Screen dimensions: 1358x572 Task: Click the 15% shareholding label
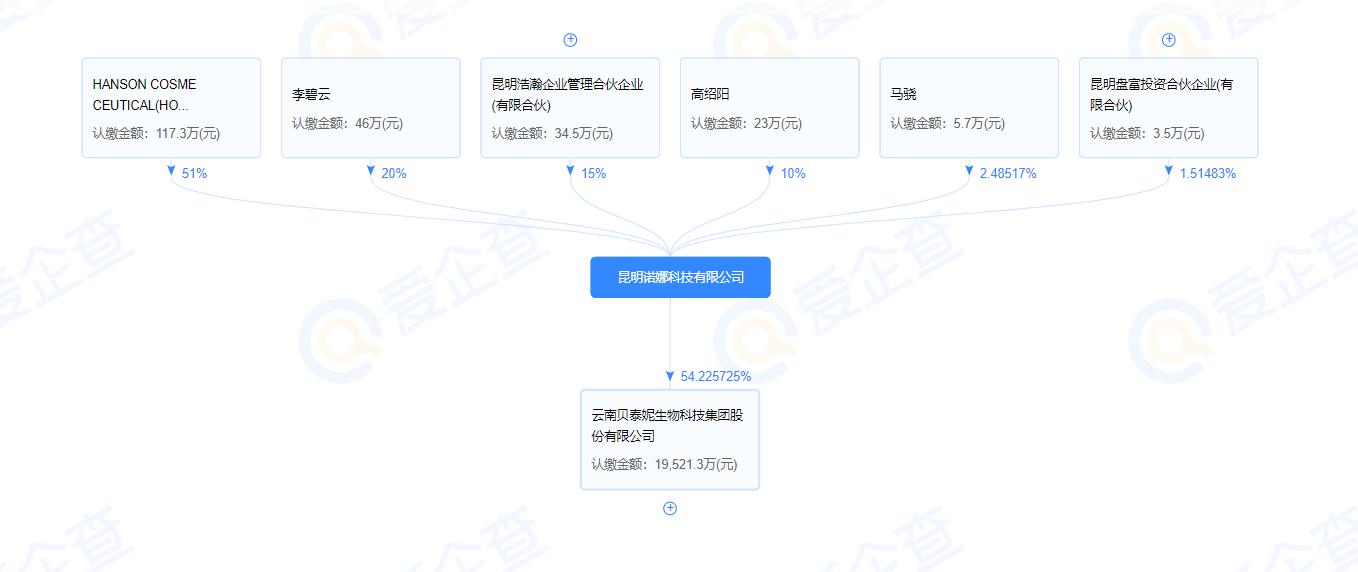(x=593, y=173)
